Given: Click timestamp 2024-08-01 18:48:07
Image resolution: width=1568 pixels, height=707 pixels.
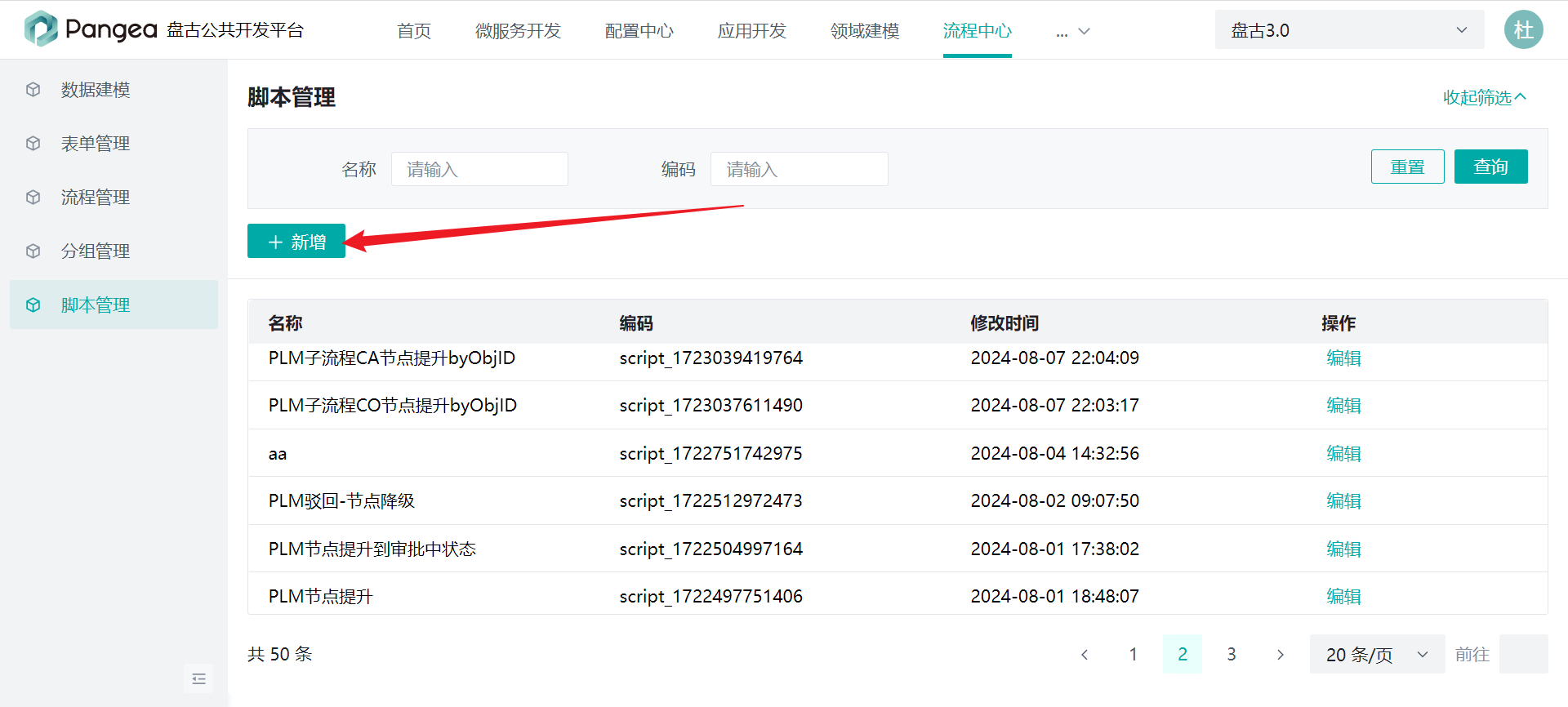Looking at the screenshot, I should (1055, 597).
